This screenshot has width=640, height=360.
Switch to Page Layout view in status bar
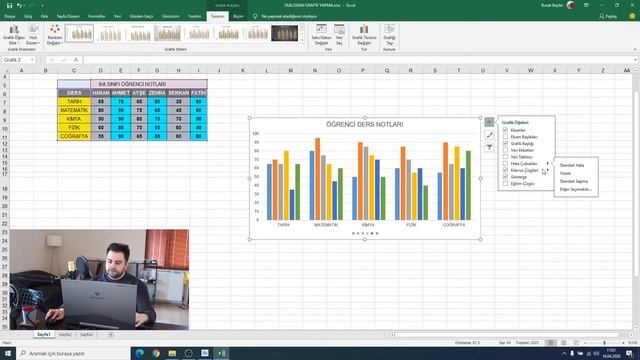(563, 343)
